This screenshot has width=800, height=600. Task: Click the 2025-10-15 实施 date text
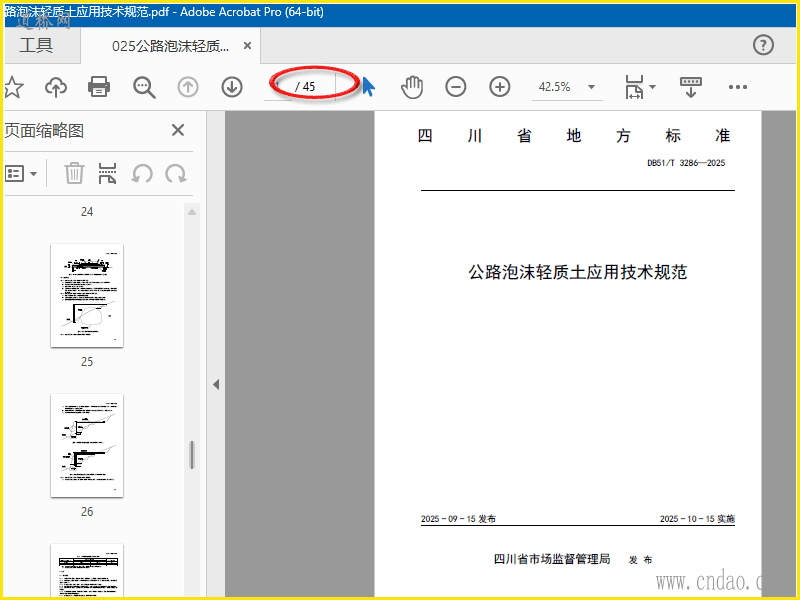(x=697, y=519)
